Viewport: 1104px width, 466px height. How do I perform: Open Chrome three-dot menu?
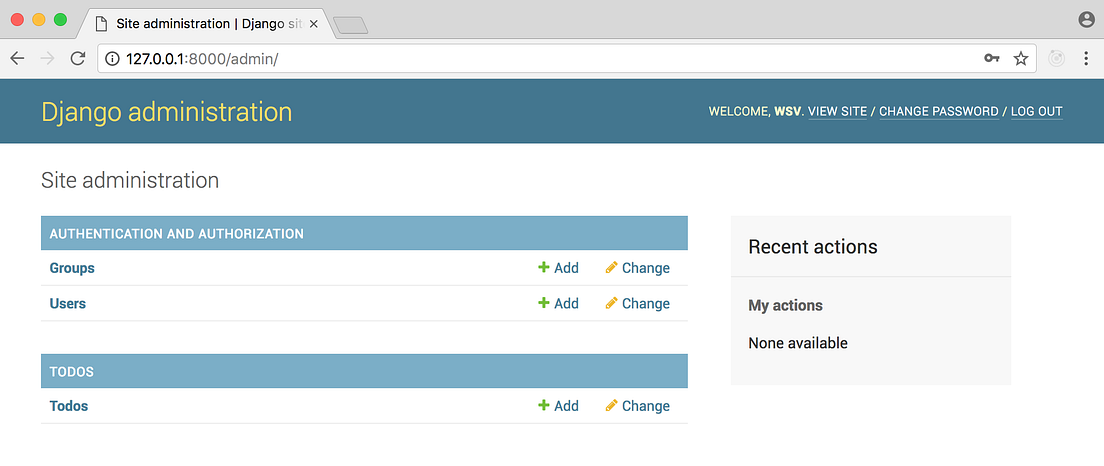1086,59
